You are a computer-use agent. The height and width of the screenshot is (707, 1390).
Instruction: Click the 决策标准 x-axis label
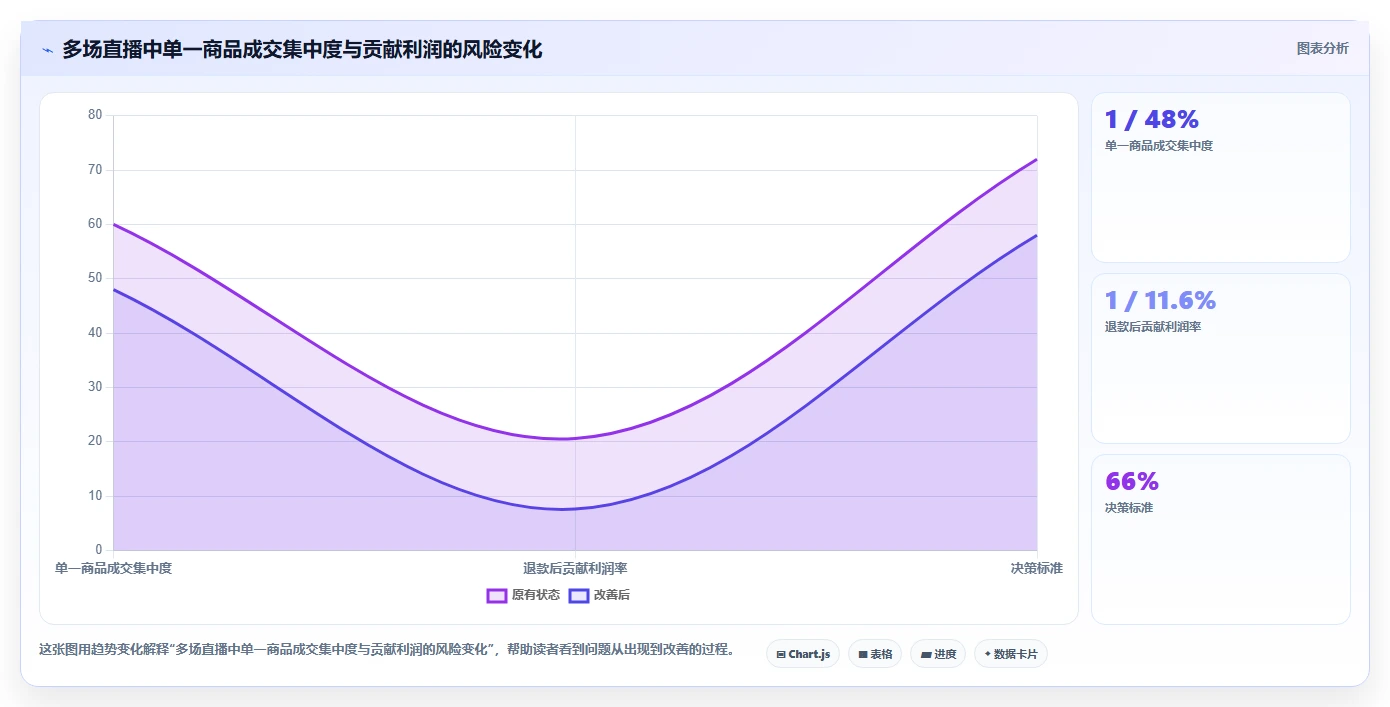pyautogui.click(x=1037, y=568)
